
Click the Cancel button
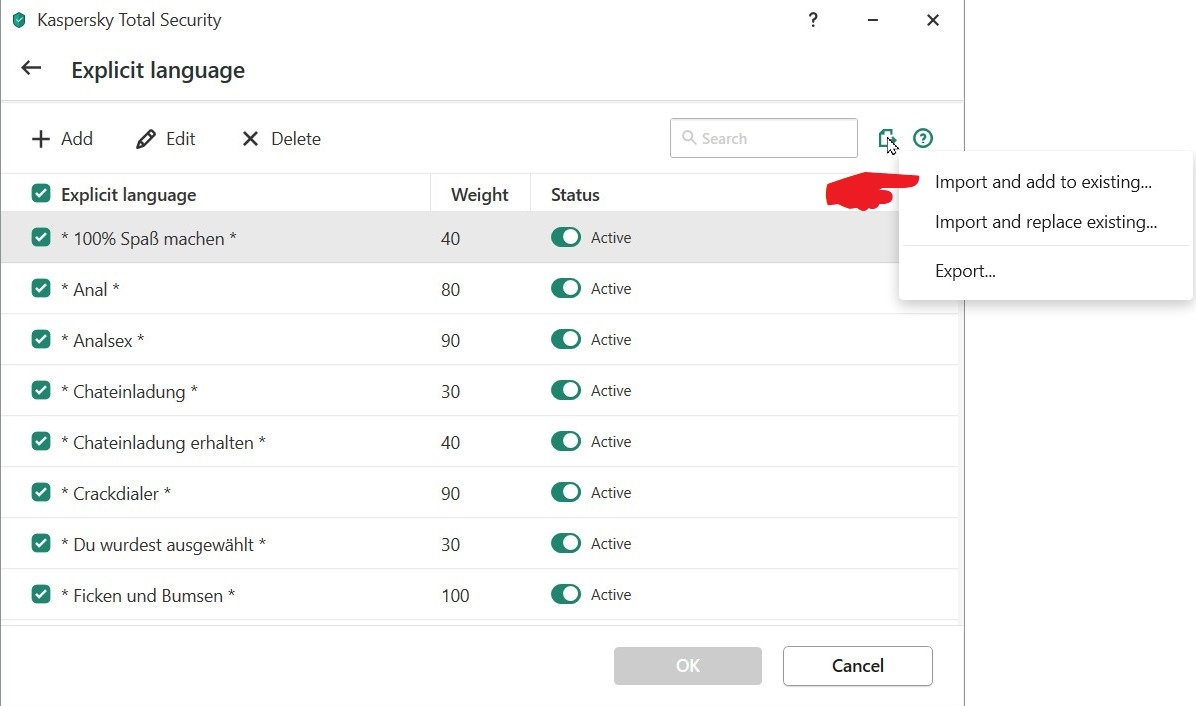click(857, 666)
